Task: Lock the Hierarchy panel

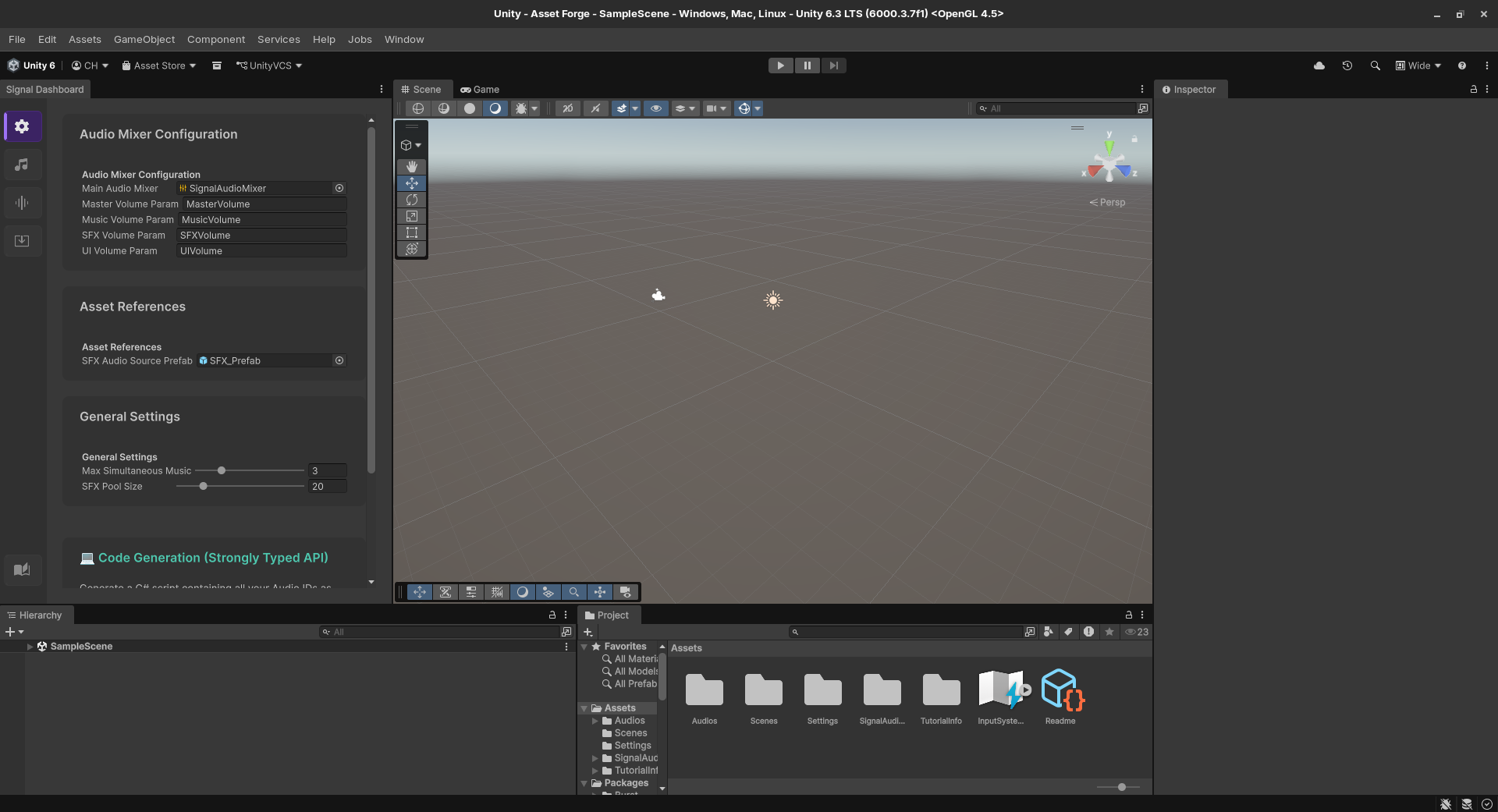Action: pyautogui.click(x=552, y=615)
